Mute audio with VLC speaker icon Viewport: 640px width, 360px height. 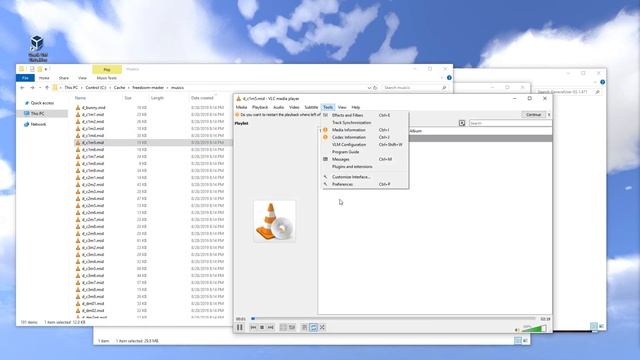517,329
